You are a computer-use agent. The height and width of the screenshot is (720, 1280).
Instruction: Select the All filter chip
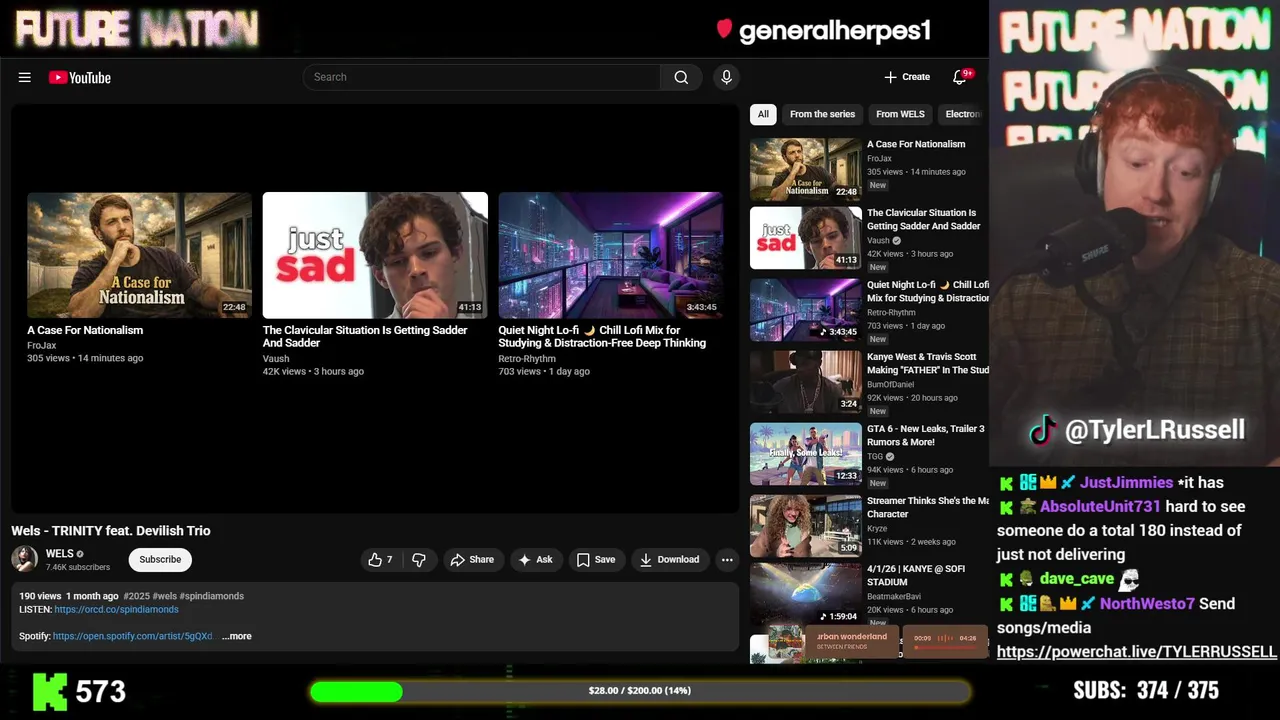point(763,114)
